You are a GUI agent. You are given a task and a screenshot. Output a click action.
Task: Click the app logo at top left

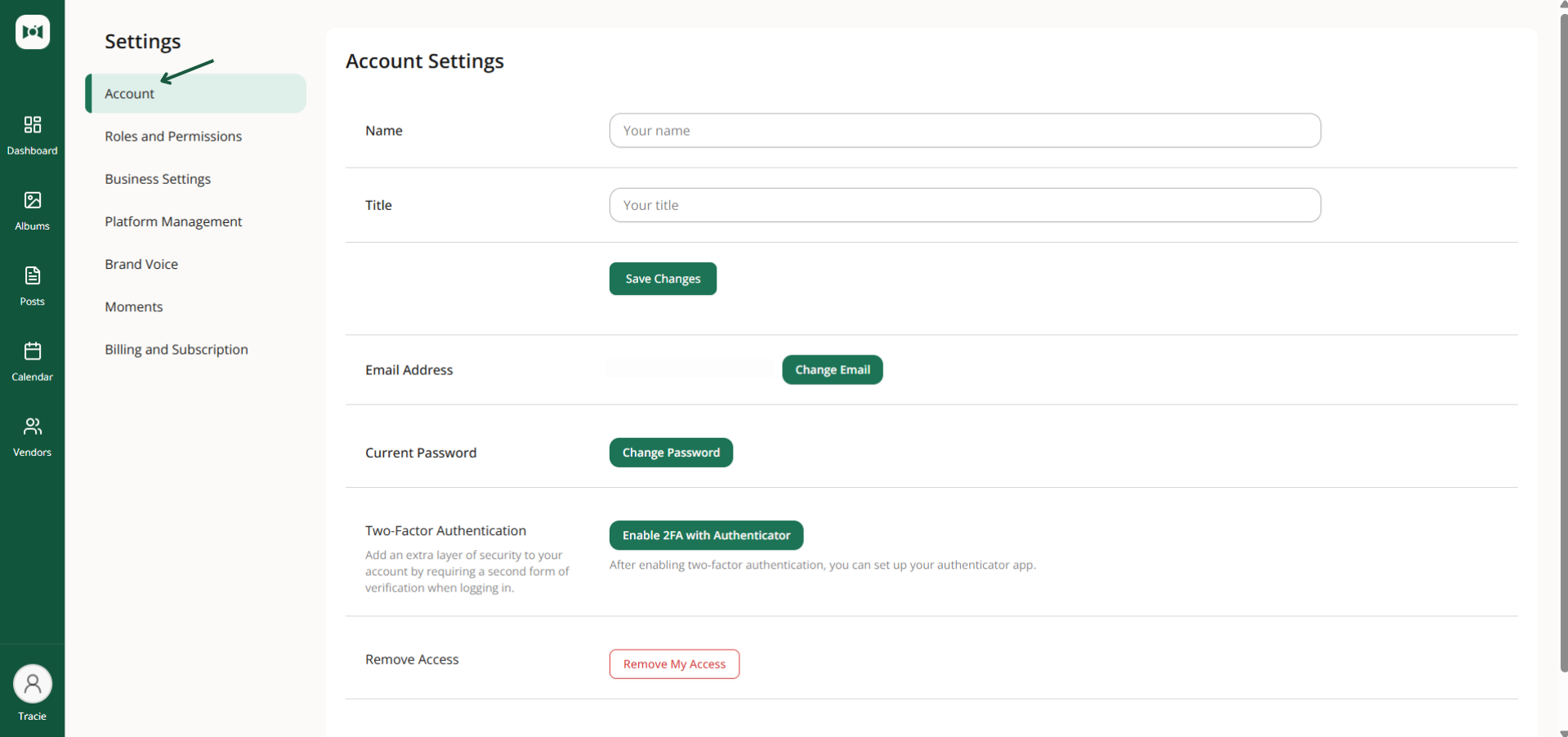(33, 32)
